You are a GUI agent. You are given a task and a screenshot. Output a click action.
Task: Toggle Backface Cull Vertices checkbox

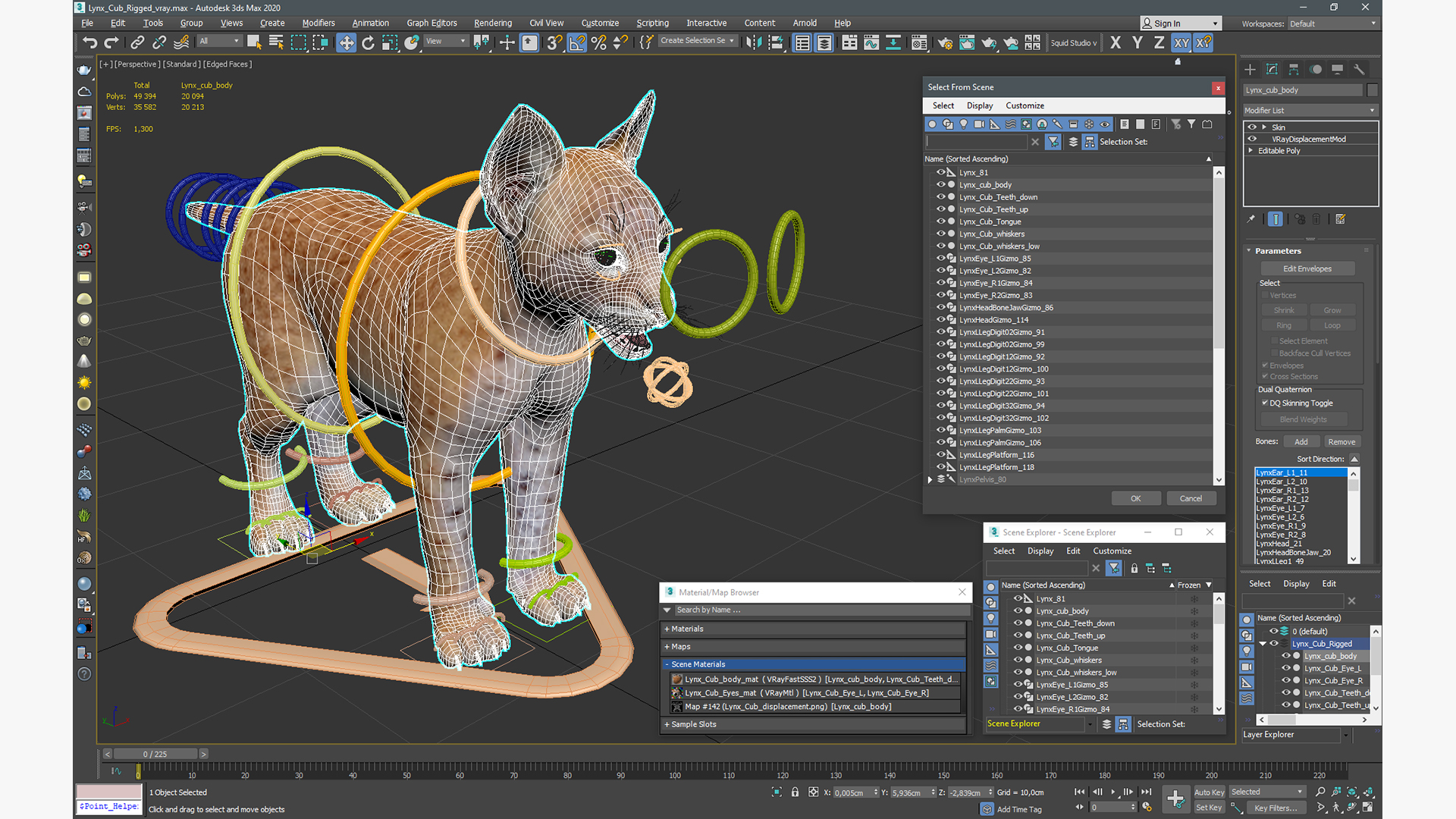pos(1274,353)
